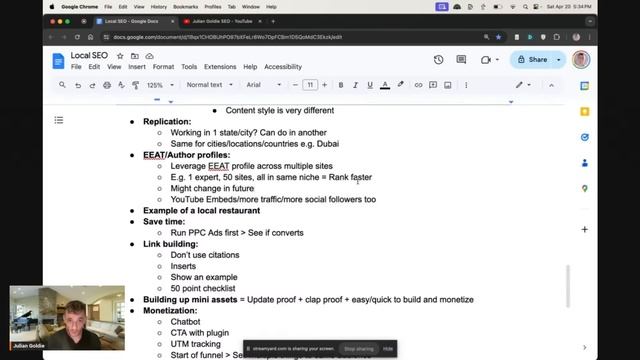This screenshot has height=360, width=640.
Task: Toggle underline formatting
Action: [x=370, y=85]
